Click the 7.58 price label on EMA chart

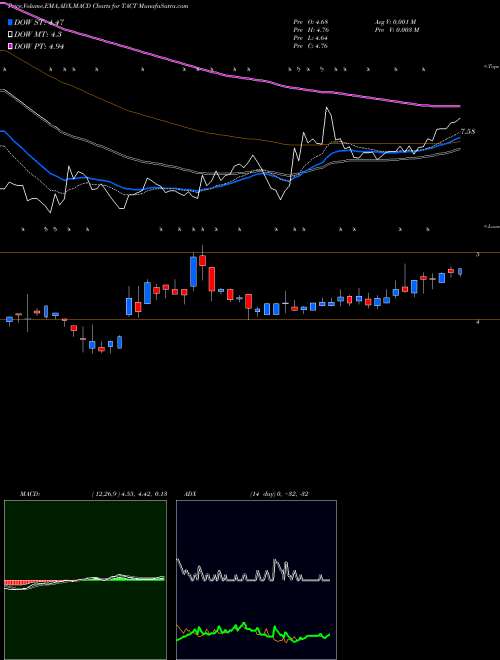pyautogui.click(x=468, y=132)
